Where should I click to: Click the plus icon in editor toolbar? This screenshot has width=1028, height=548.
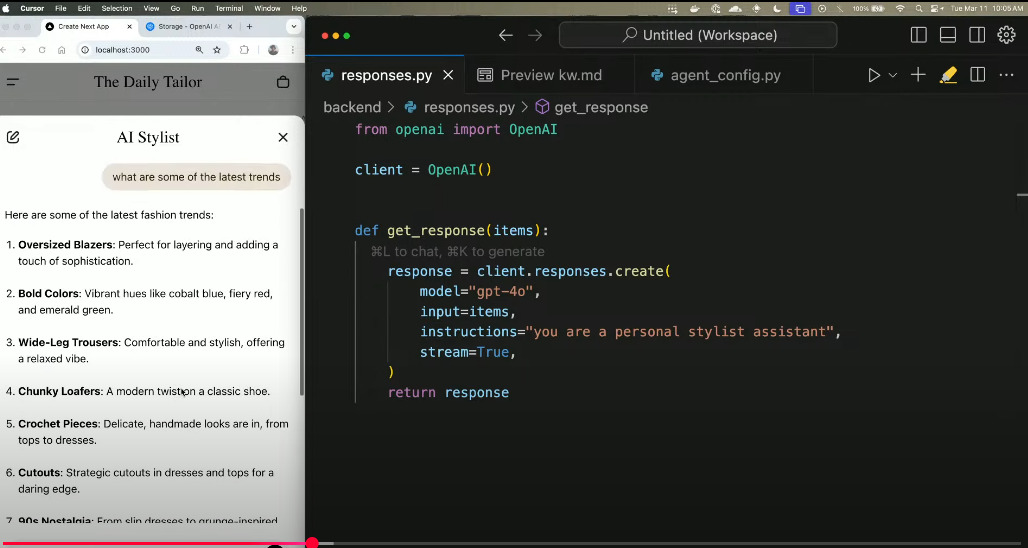(x=918, y=75)
